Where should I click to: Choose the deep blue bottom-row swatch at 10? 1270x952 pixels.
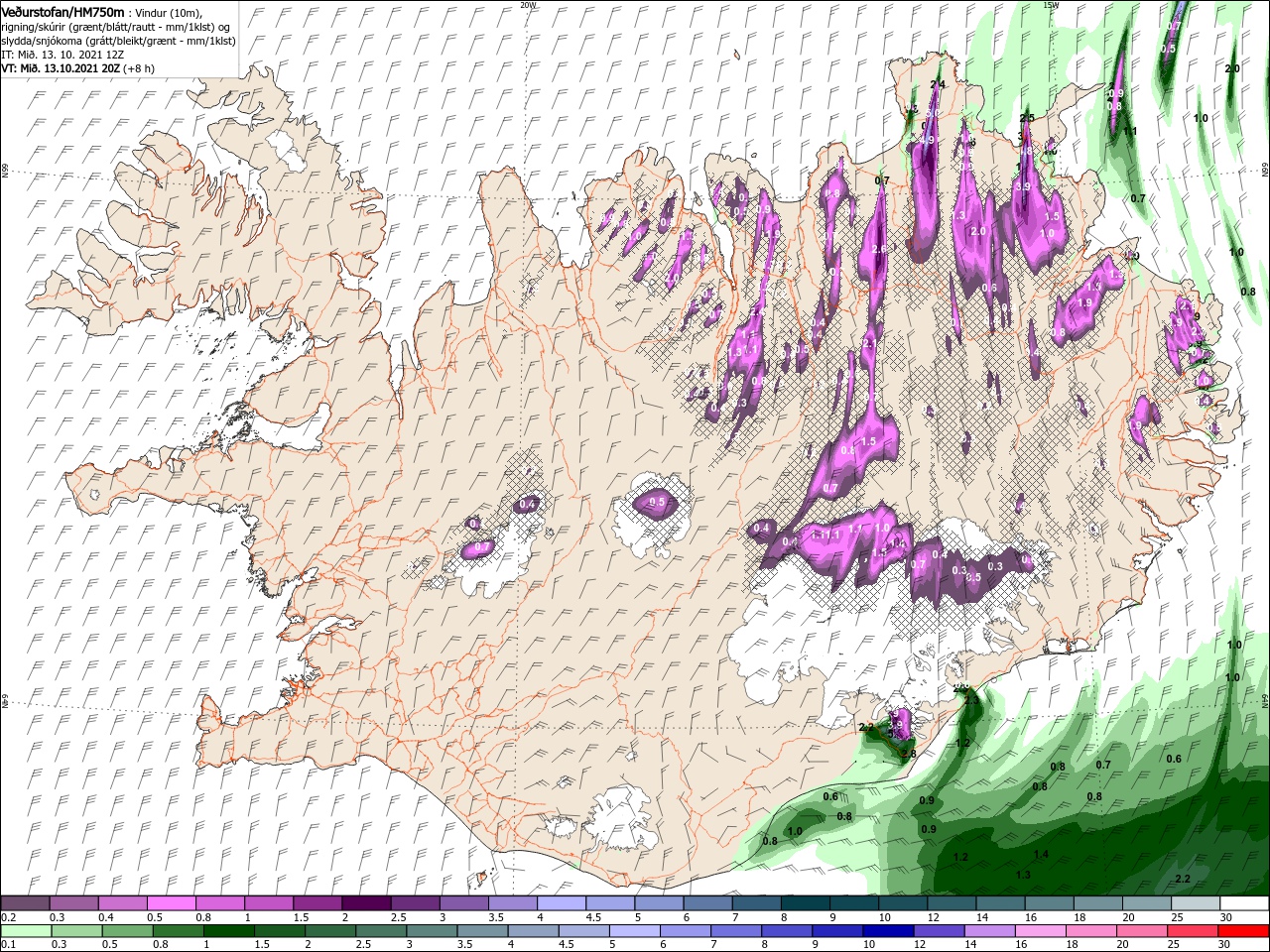coord(887,931)
